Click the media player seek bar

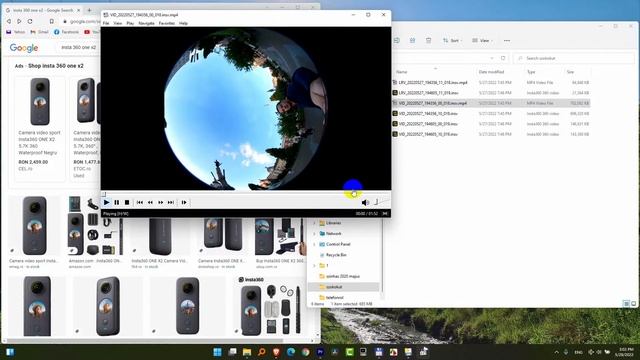[246, 194]
